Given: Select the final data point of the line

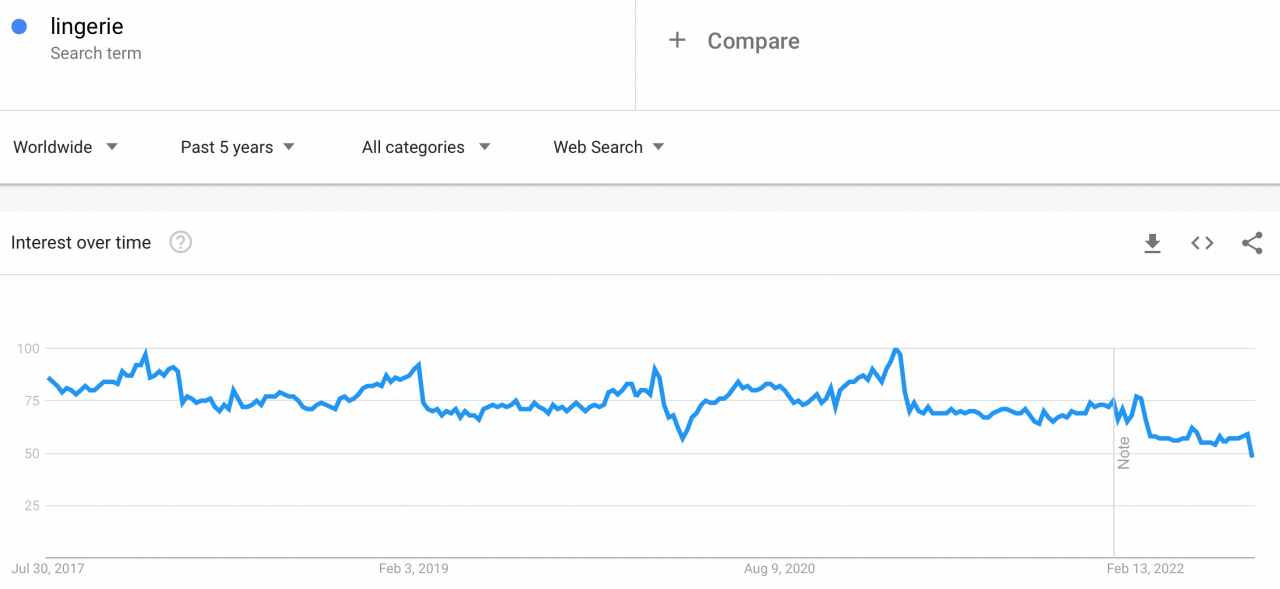Looking at the screenshot, I should [x=1252, y=456].
